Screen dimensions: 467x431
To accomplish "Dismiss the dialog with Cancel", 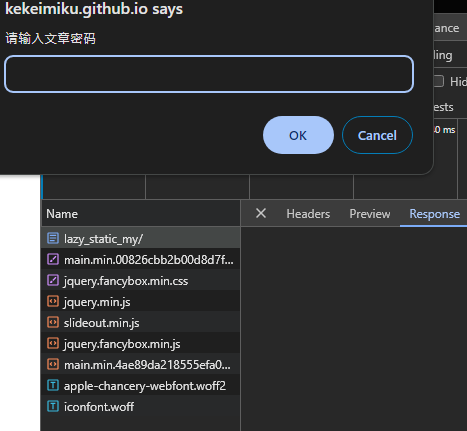I will (x=377, y=135).
